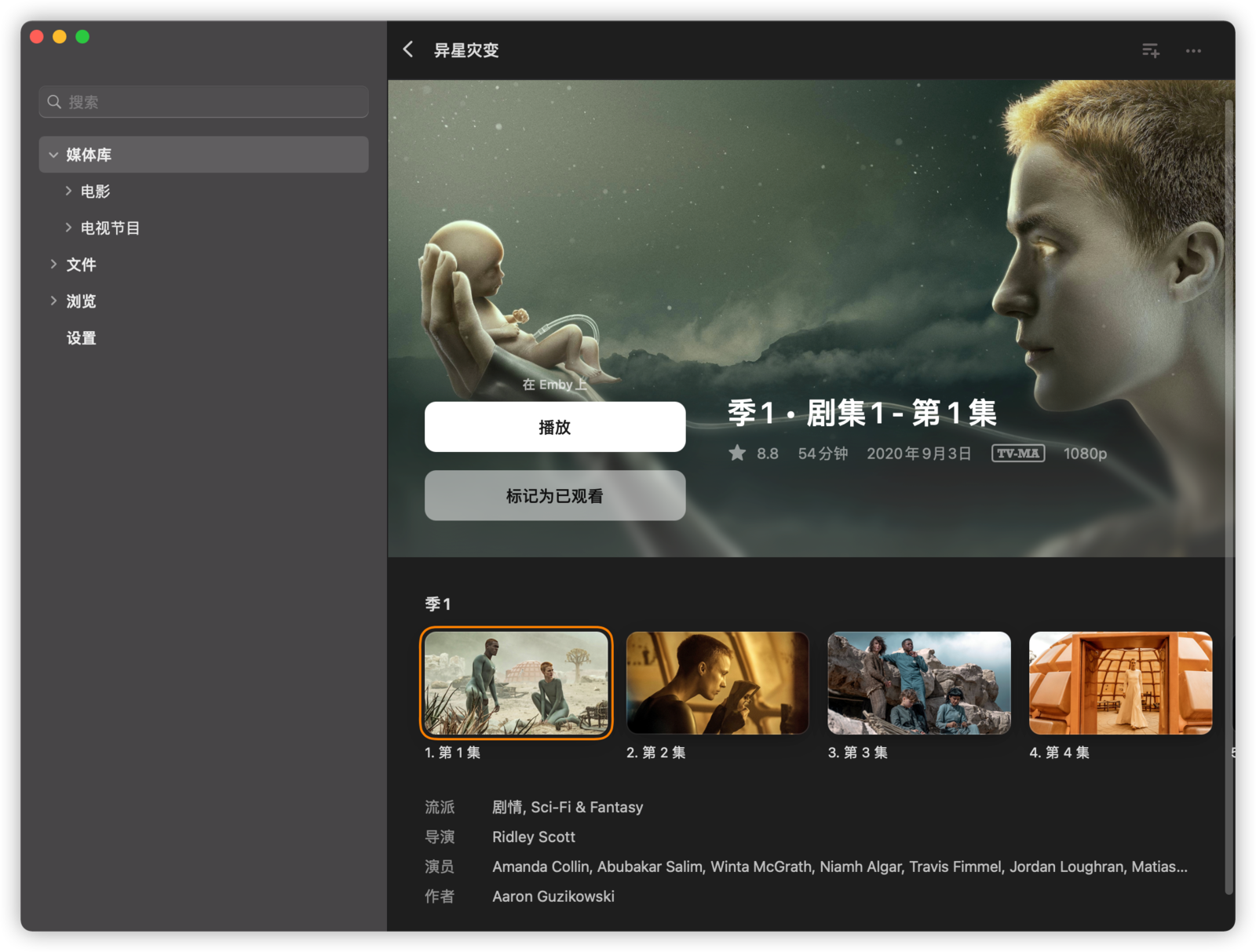Viewport: 1256px width, 952px height.
Task: Open the Aaron Guzikowski writer link
Action: [553, 896]
